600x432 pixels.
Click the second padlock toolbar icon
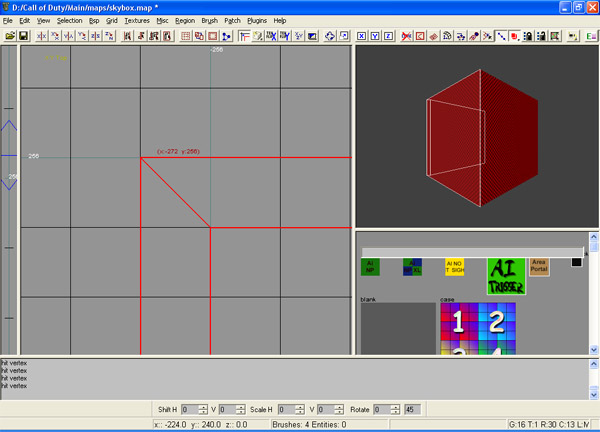[x=541, y=36]
